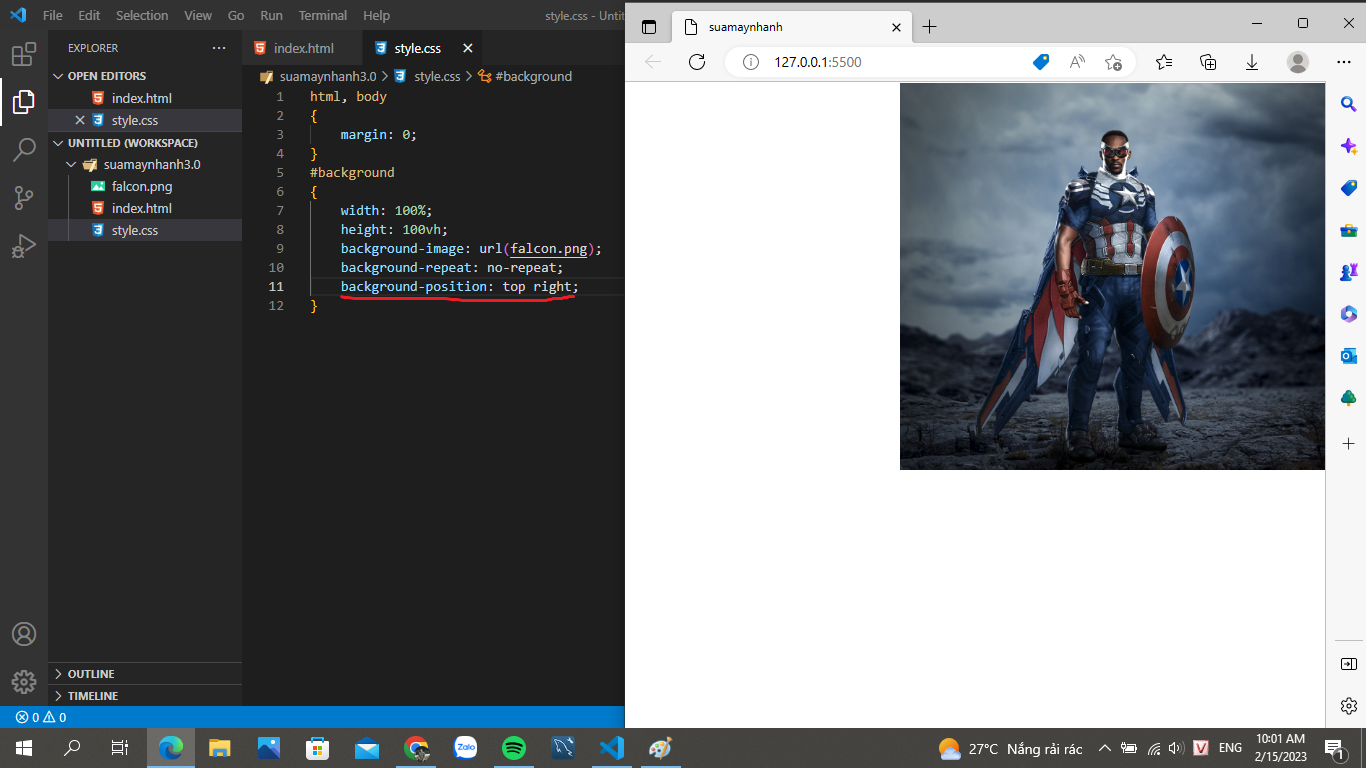Screen dimensions: 1366x768
Task: Open the Search view in activity bar
Action: pyautogui.click(x=24, y=150)
